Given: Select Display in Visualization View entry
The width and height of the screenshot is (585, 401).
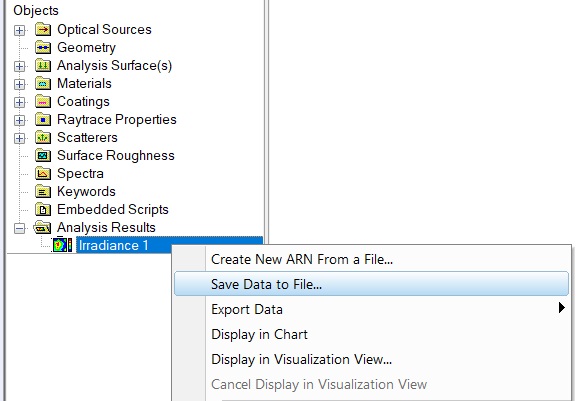Looking at the screenshot, I should click(301, 359).
